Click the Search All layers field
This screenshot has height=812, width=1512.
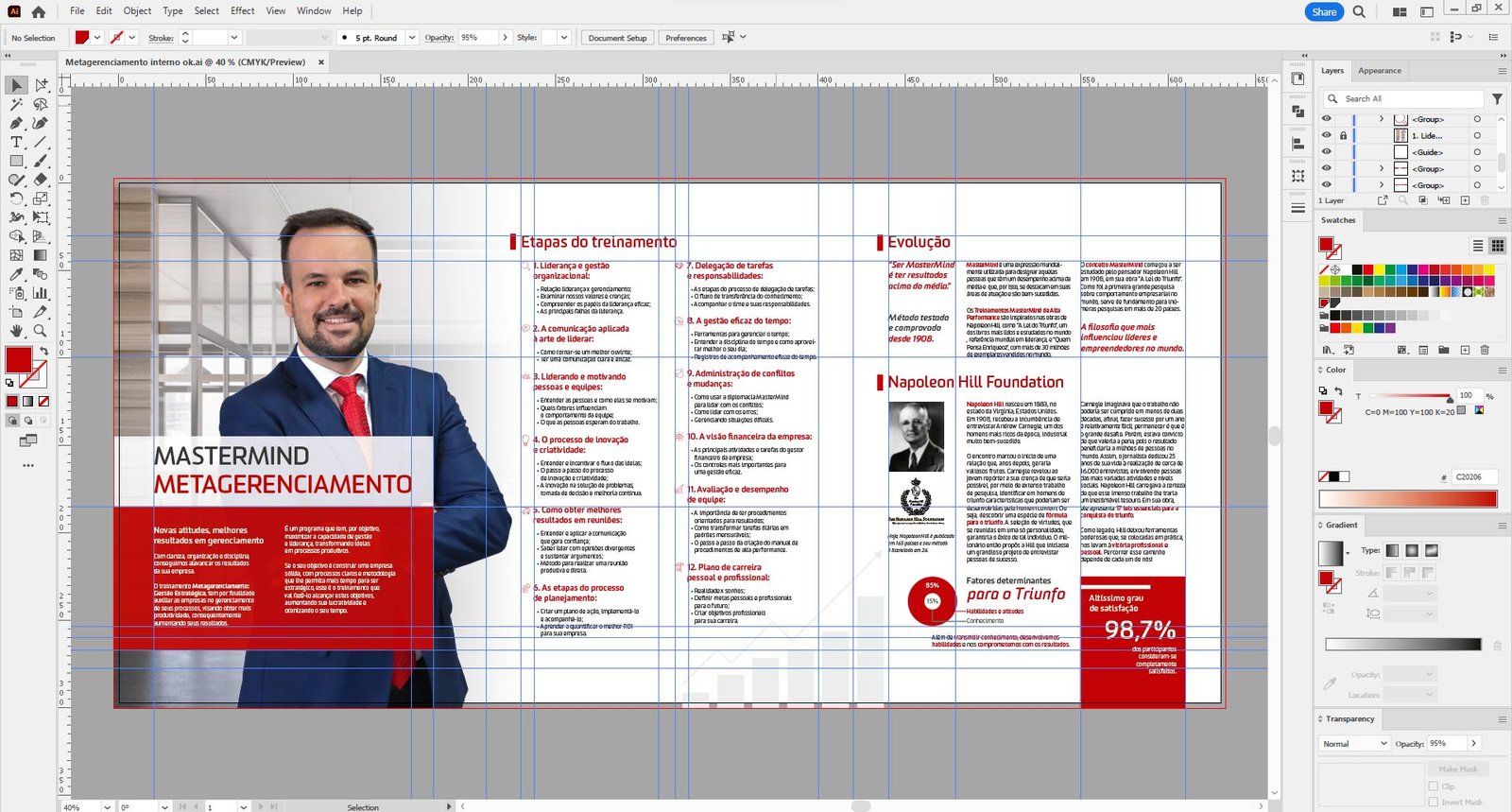1402,98
